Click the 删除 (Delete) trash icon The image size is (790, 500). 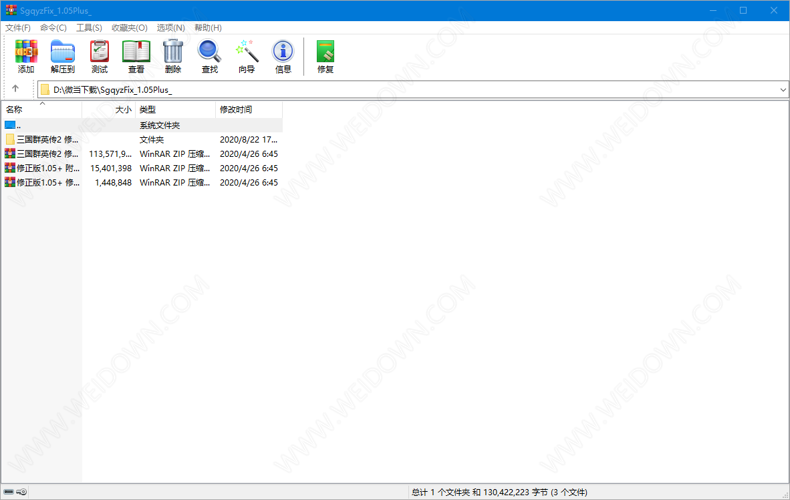[x=173, y=51]
